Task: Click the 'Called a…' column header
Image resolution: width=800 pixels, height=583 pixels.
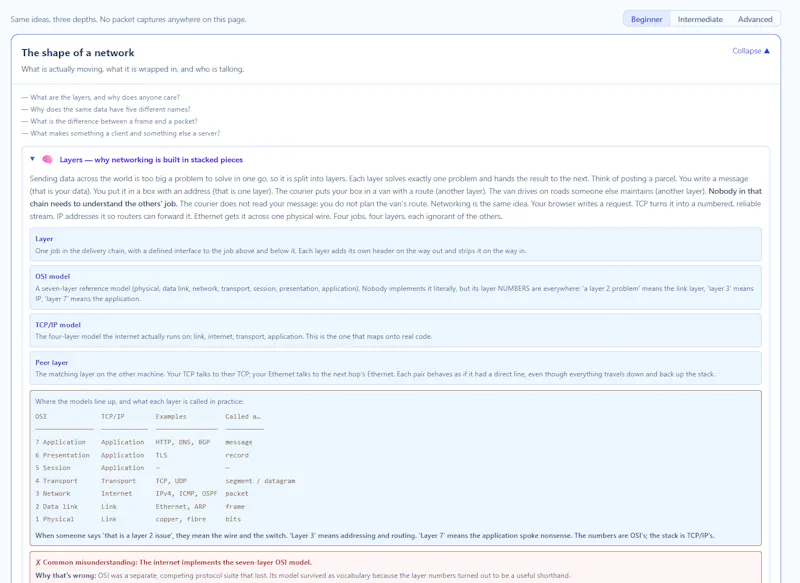Action: [x=243, y=417]
